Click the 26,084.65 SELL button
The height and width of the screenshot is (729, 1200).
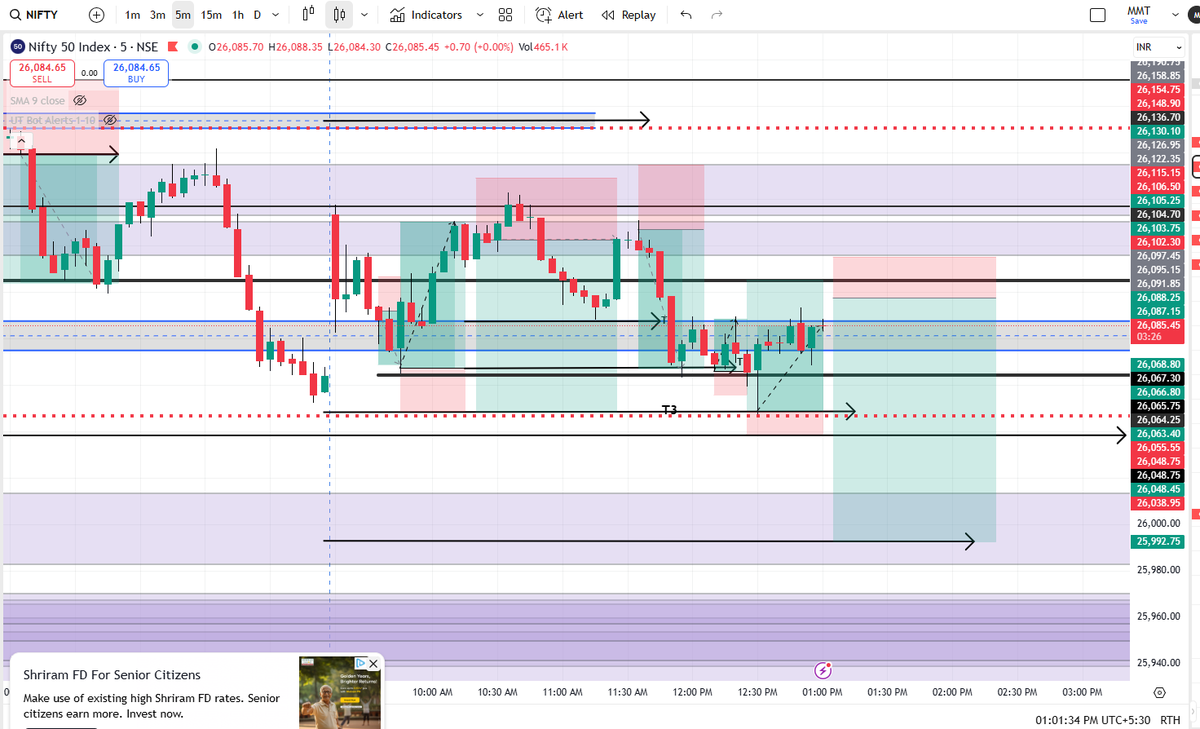[42, 72]
